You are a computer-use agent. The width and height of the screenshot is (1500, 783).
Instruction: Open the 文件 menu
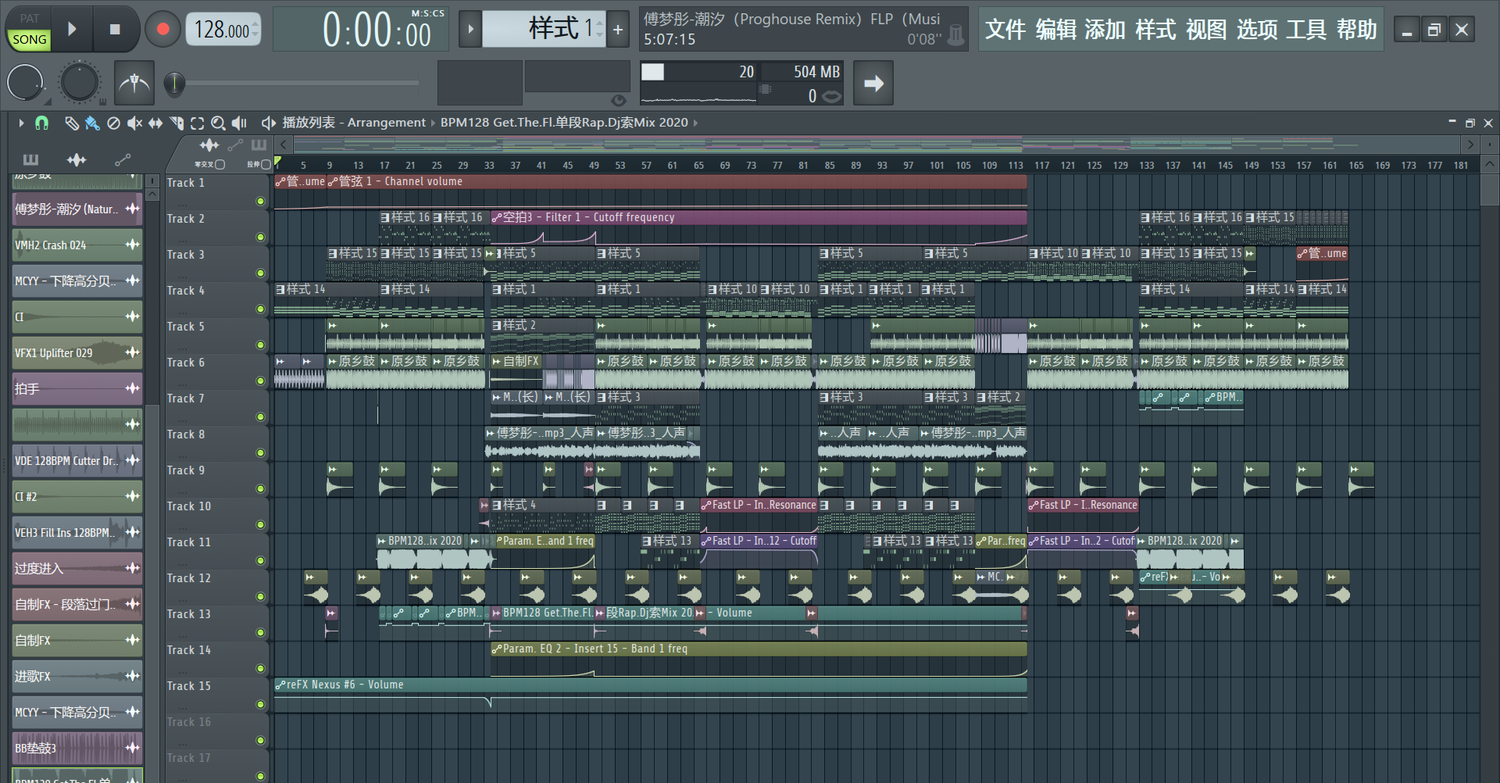(x=1005, y=30)
